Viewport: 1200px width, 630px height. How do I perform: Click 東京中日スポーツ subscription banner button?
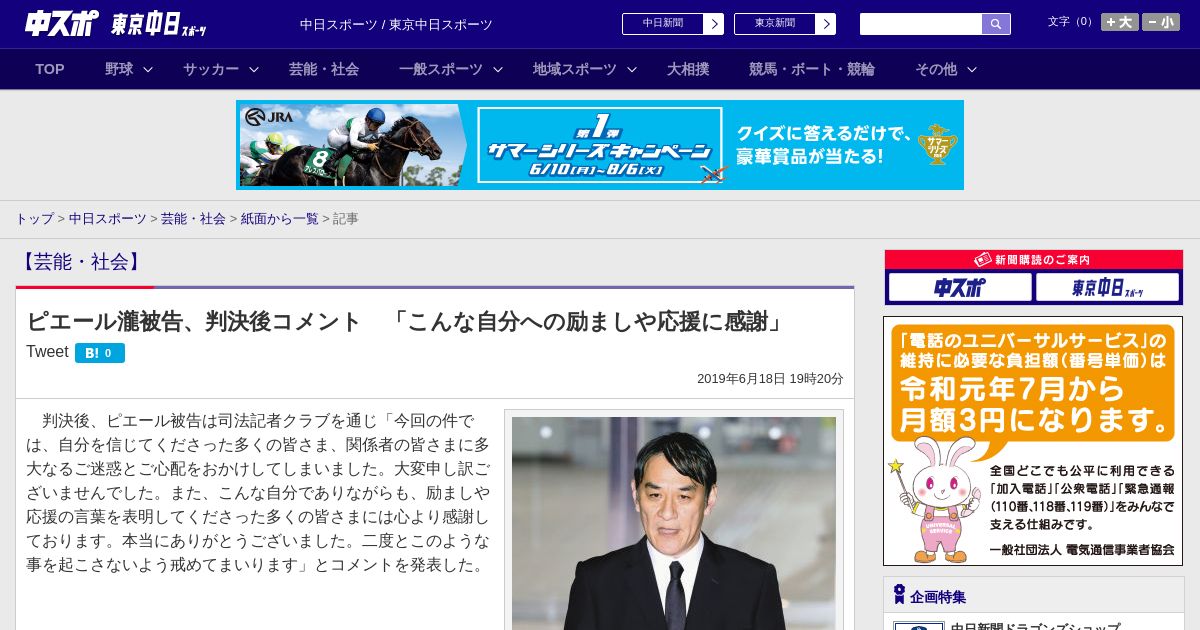pyautogui.click(x=1107, y=288)
